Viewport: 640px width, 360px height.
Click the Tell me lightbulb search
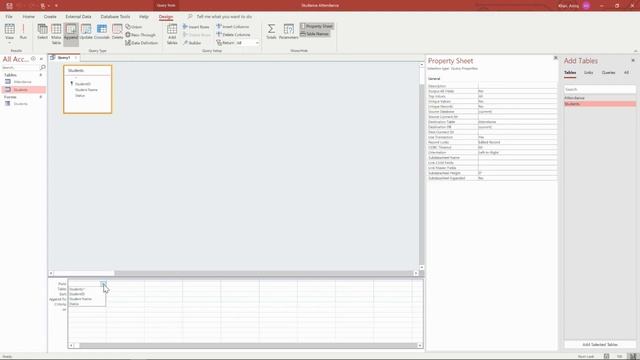click(x=190, y=17)
